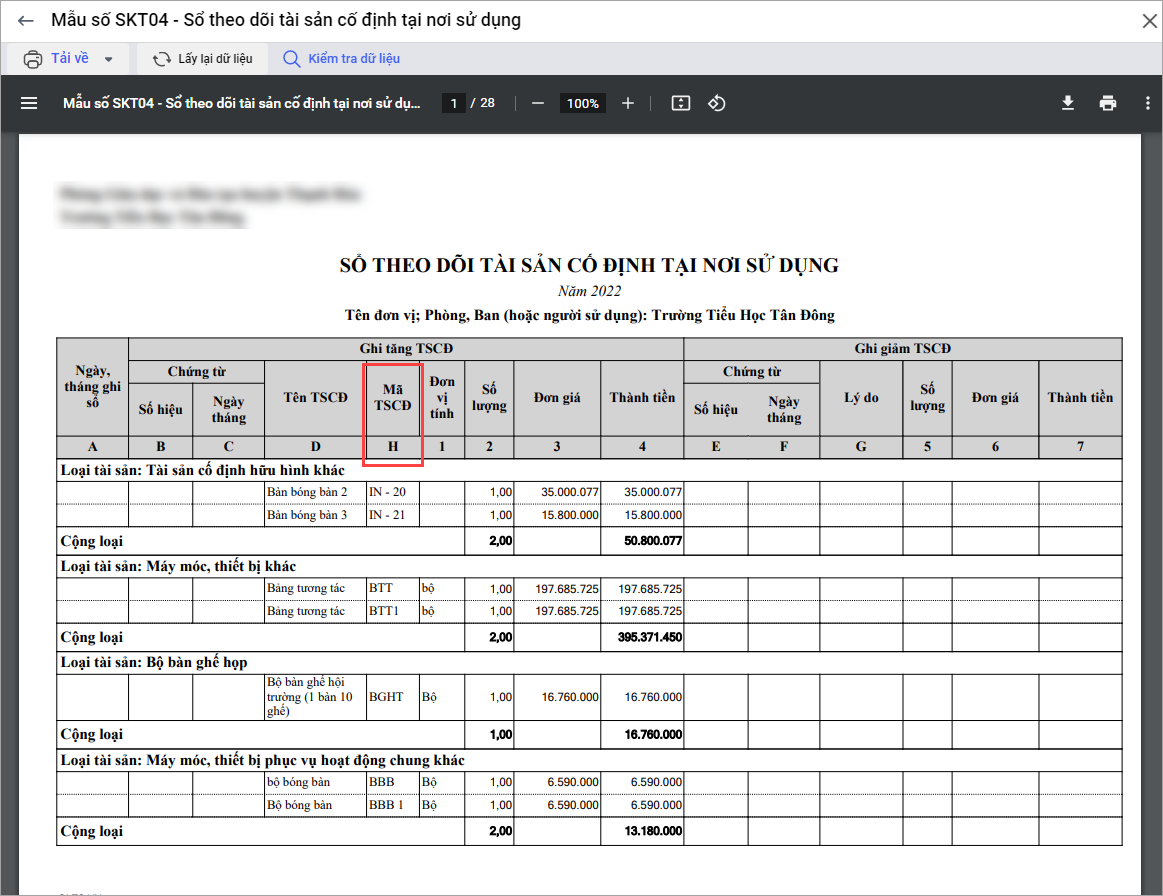
Task: Click the Bảng tương tác BTT1 row
Action: click(306, 610)
